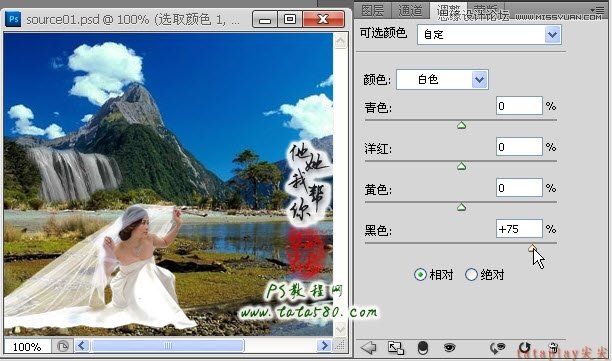
Task: Click the vertical scrollbar down arrow
Action: 340,329
